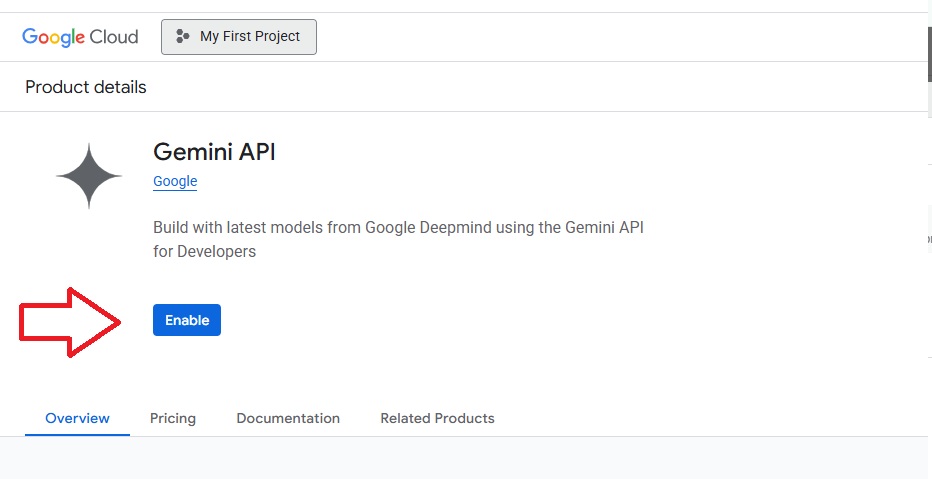Click the dark vertical scrollbar thumb
Viewport: 932px width, 479px height.
(x=930, y=53)
